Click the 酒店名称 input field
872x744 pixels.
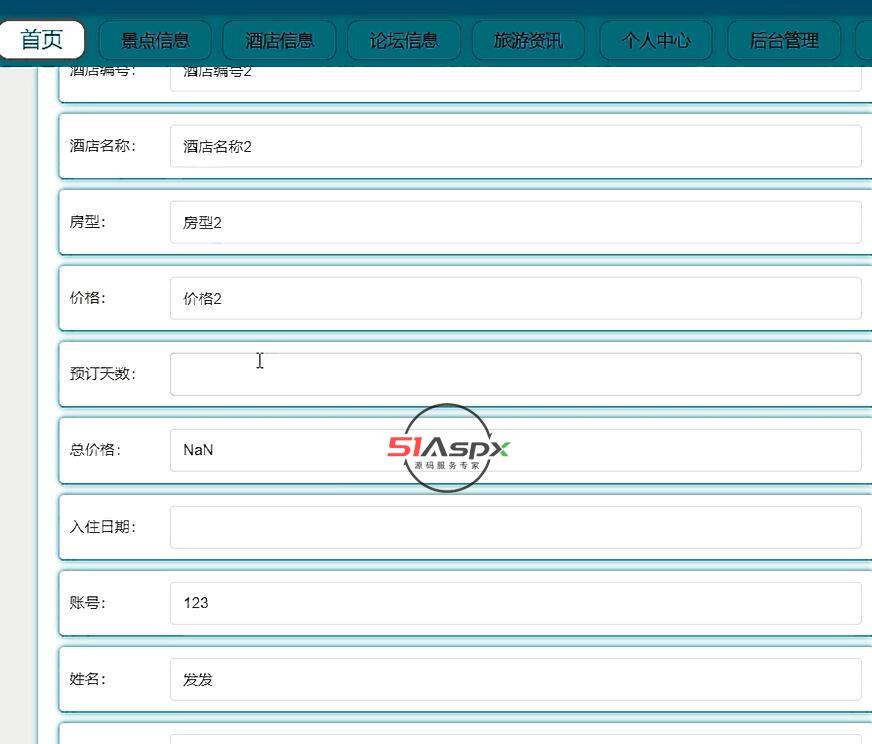point(516,146)
